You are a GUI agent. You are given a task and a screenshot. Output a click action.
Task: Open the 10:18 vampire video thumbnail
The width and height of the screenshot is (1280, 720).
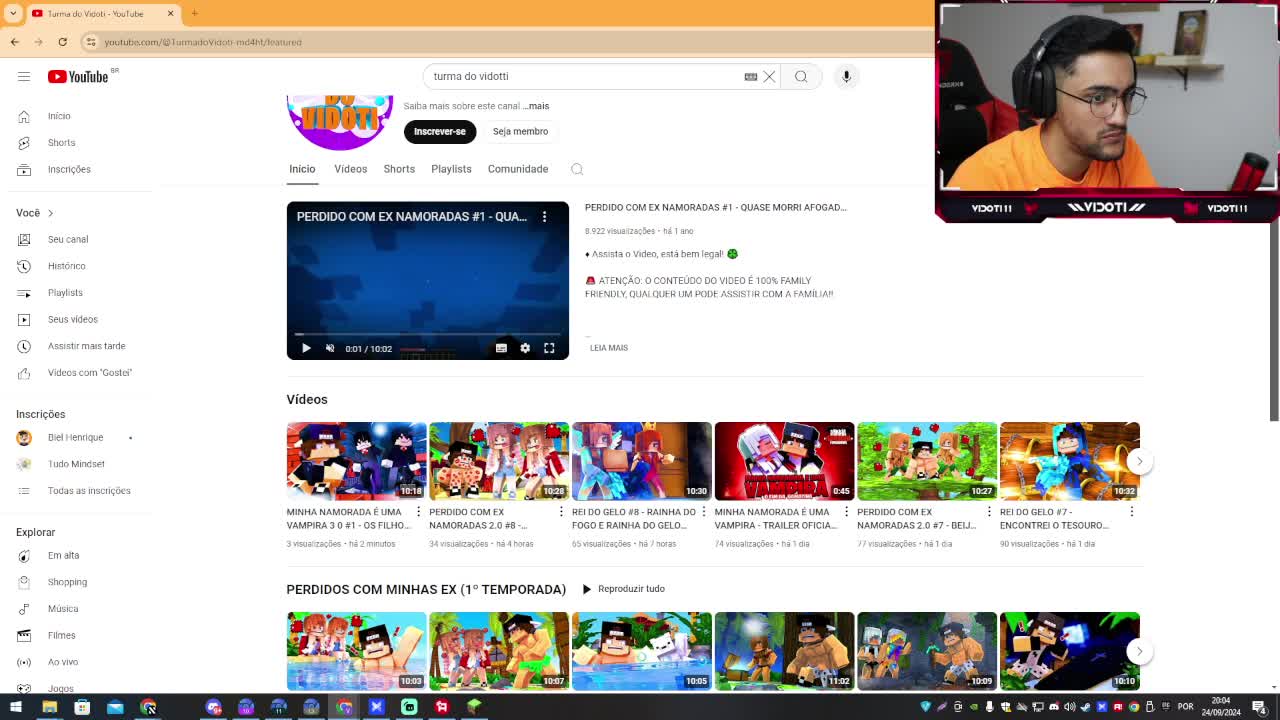click(x=356, y=461)
